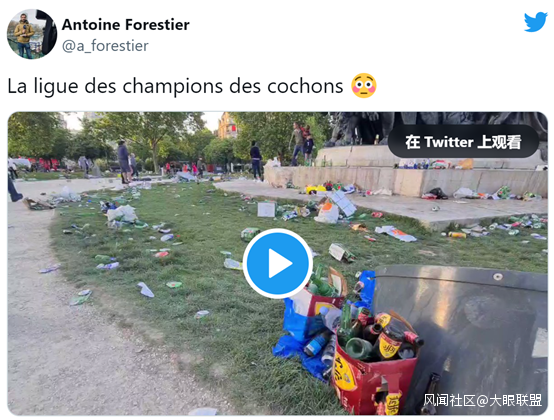
Task: Open the Twitter bird logo
Action: [x=536, y=22]
